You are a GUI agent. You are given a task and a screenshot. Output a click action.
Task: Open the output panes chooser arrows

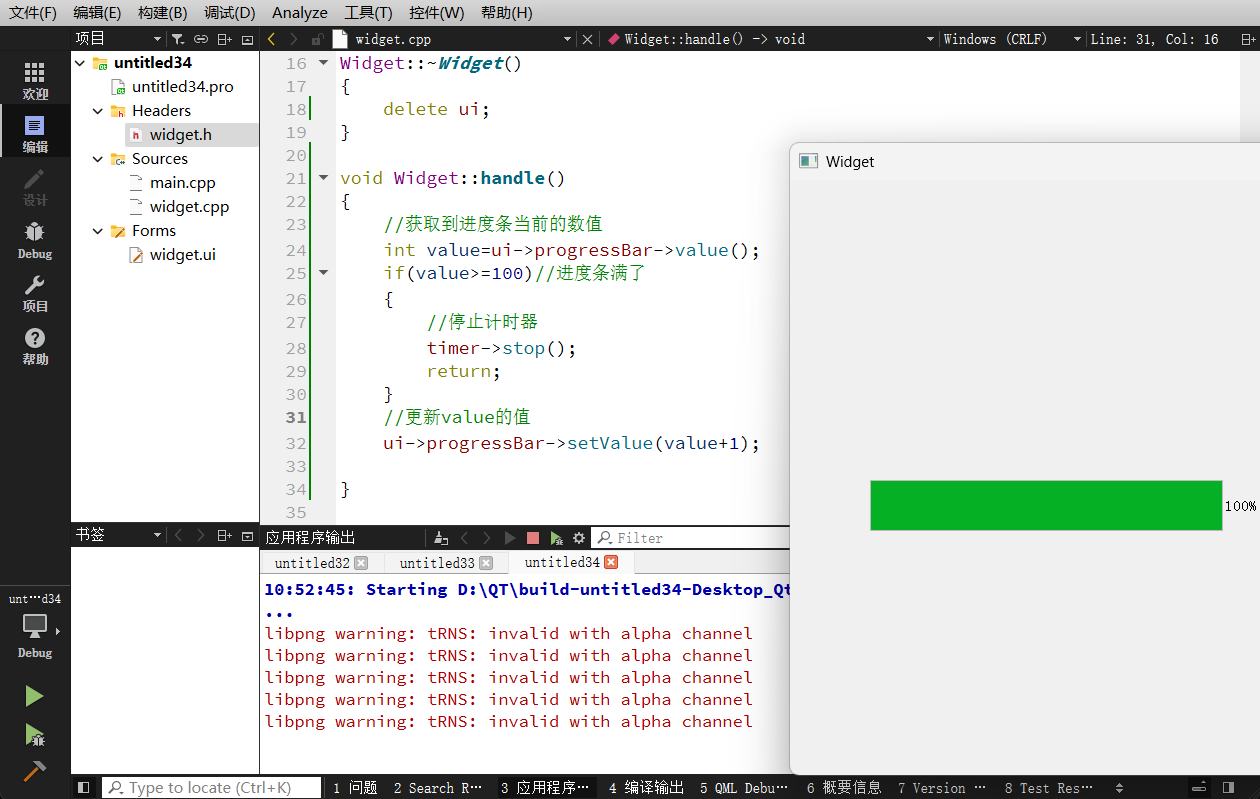1119,788
